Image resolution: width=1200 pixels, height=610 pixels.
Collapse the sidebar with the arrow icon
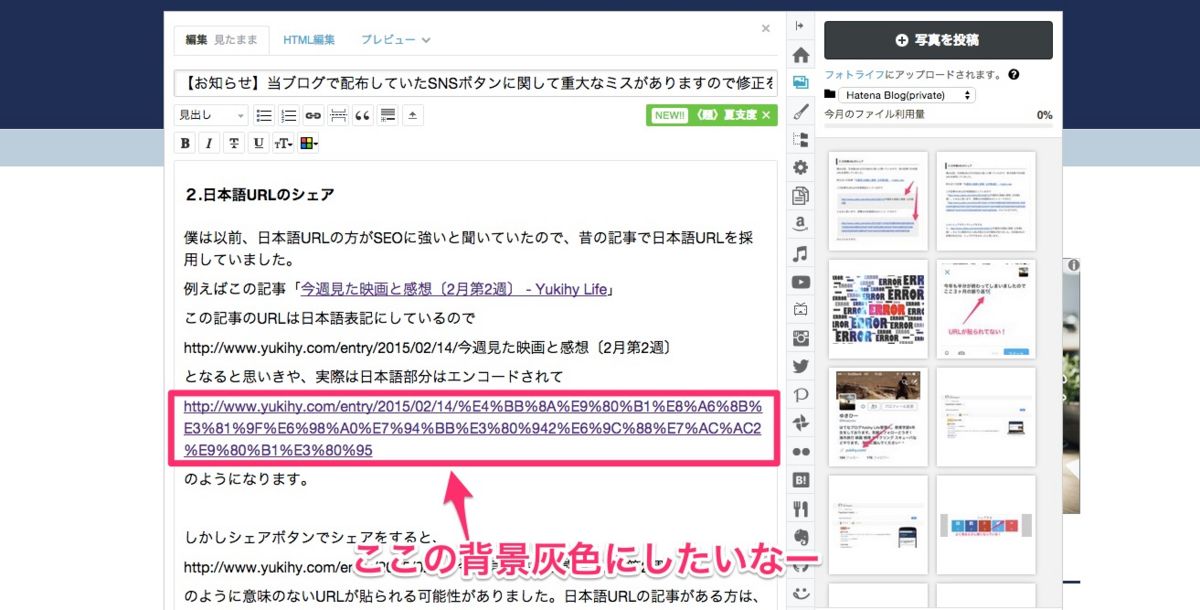[800, 26]
